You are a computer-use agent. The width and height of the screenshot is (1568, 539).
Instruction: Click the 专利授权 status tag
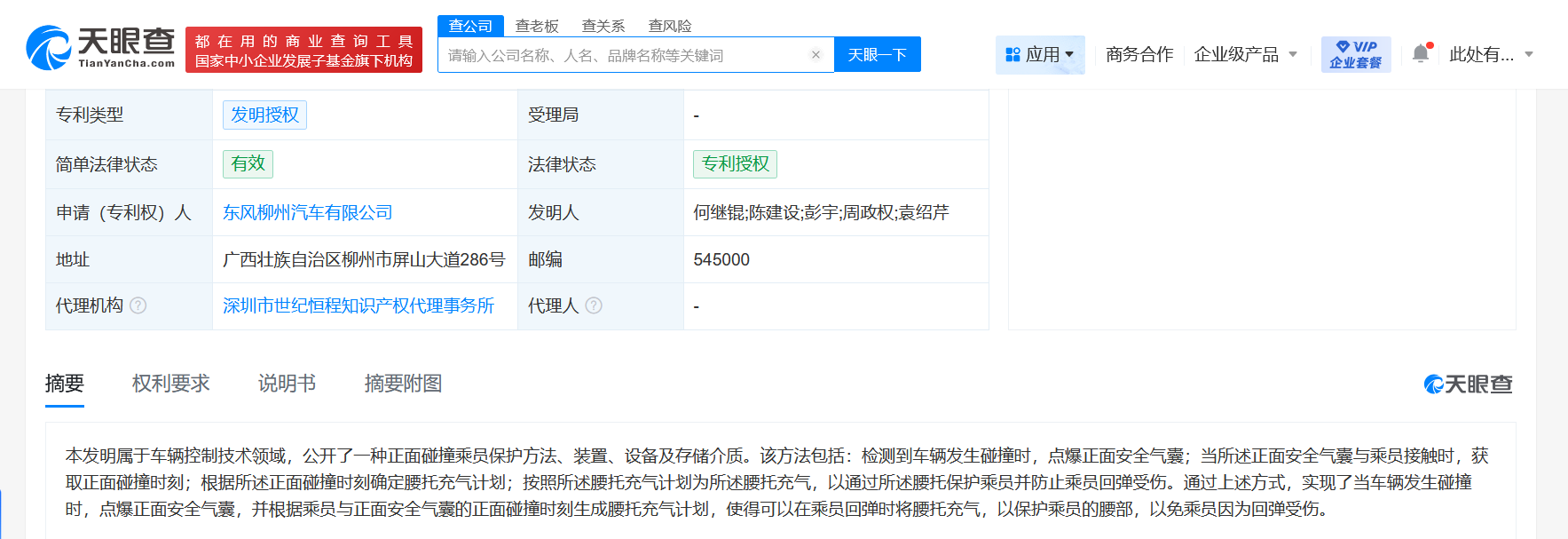point(735,163)
